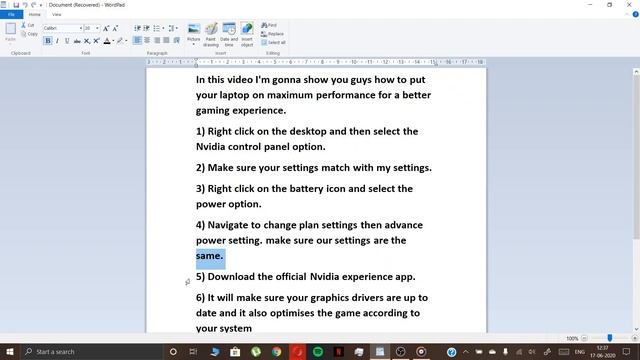The width and height of the screenshot is (640, 360).
Task: Click the vertical scrollbar thumb
Action: (636, 157)
